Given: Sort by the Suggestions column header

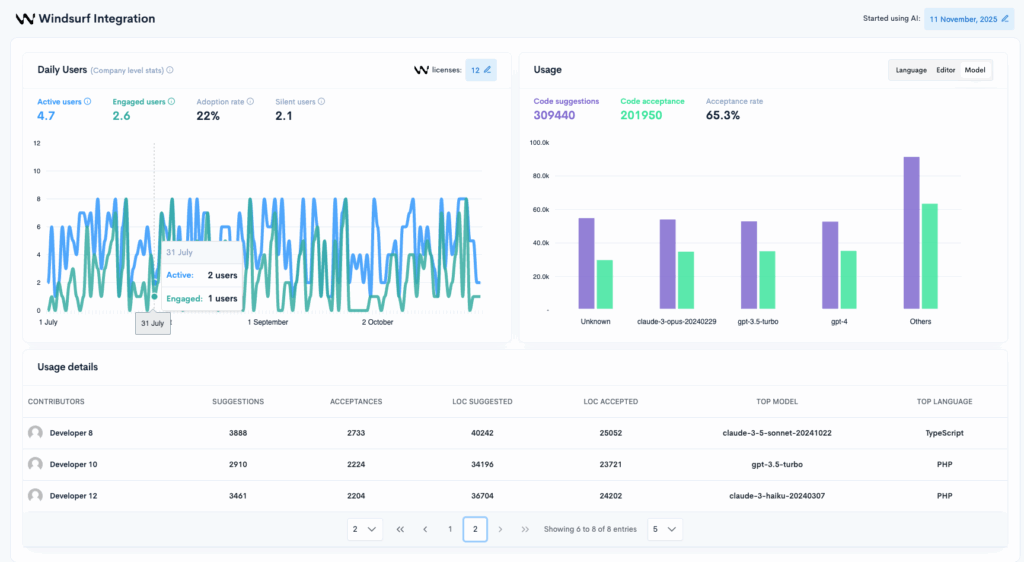Looking at the screenshot, I should pyautogui.click(x=238, y=401).
